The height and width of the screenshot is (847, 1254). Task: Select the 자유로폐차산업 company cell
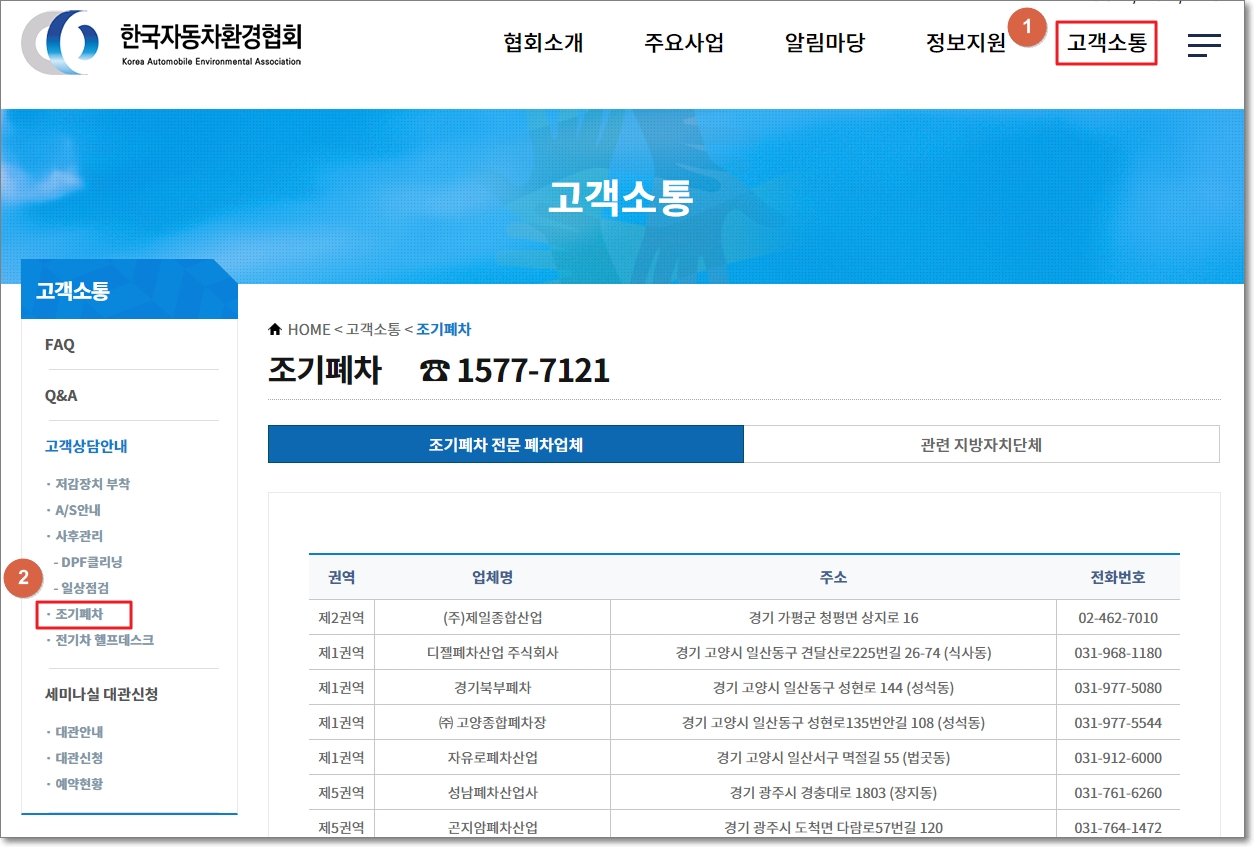click(x=492, y=758)
